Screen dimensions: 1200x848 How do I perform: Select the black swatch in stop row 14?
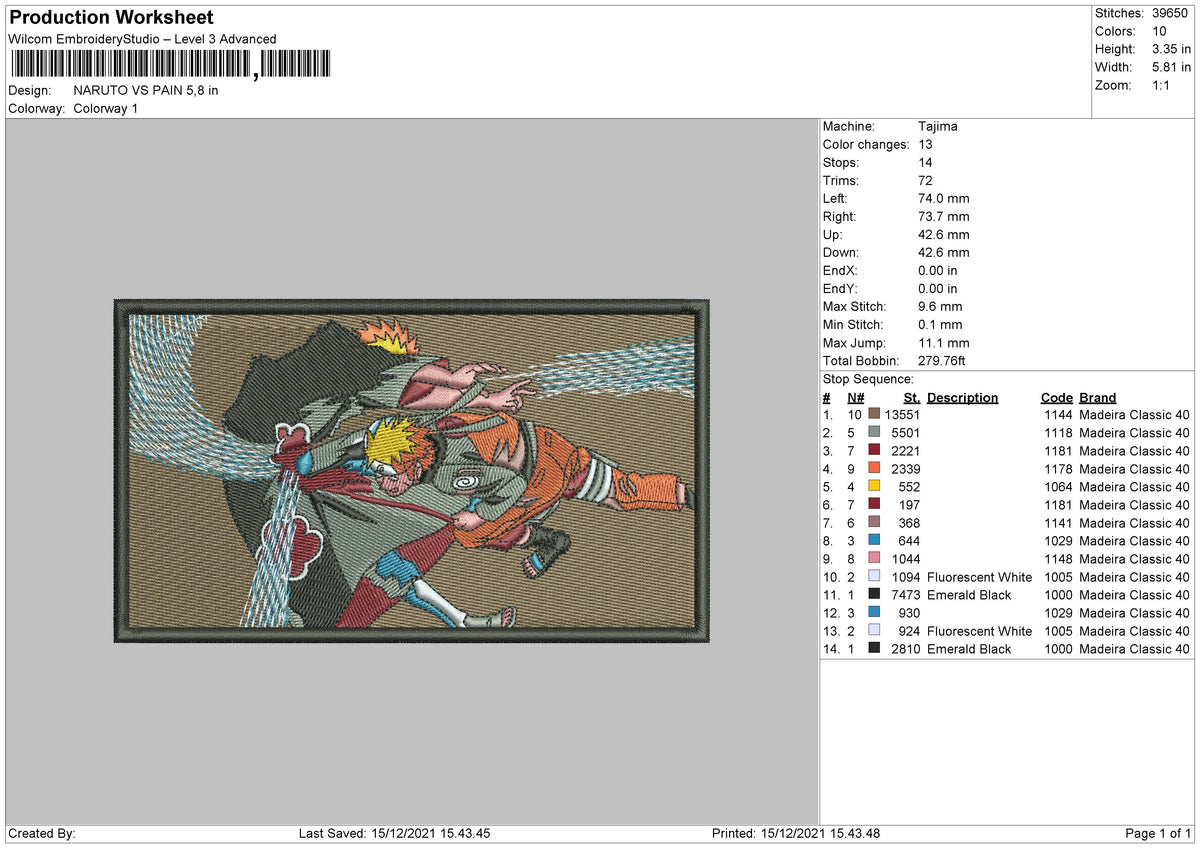[874, 649]
